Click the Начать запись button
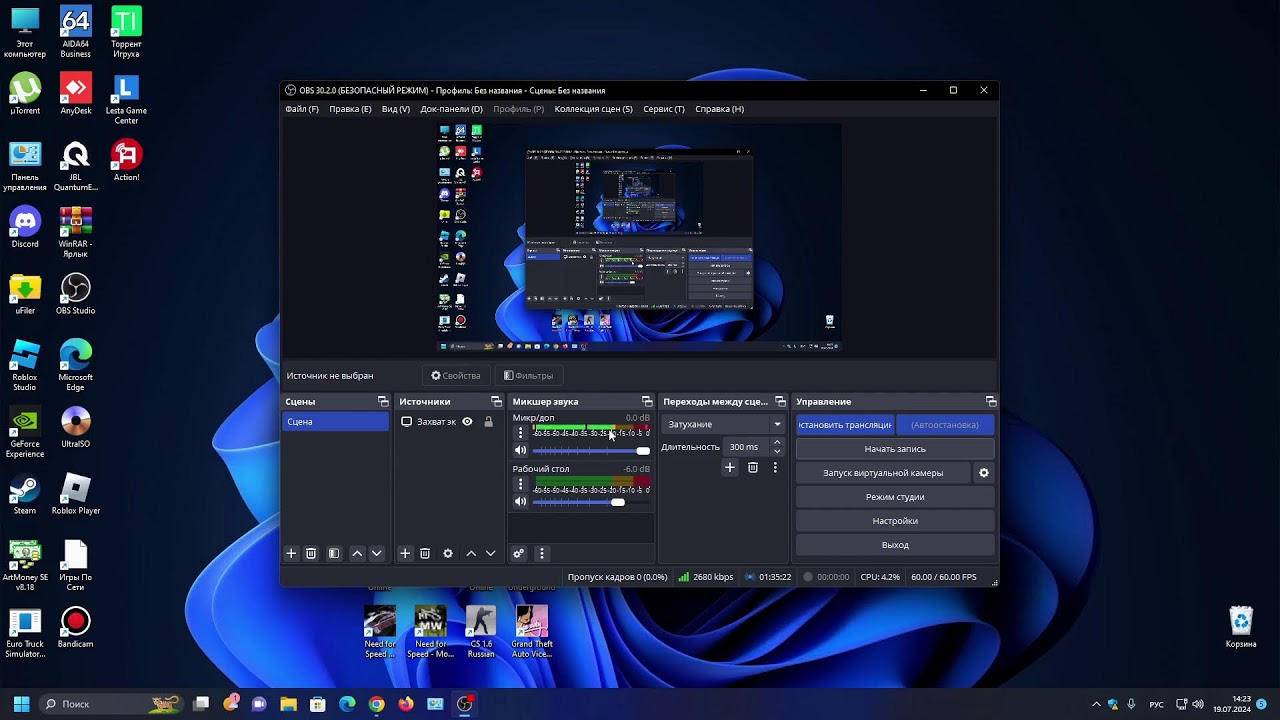Viewport: 1280px width, 720px height. (x=895, y=449)
